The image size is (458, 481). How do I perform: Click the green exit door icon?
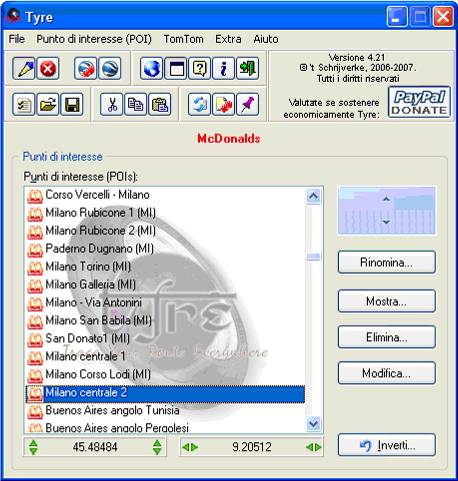coord(247,69)
